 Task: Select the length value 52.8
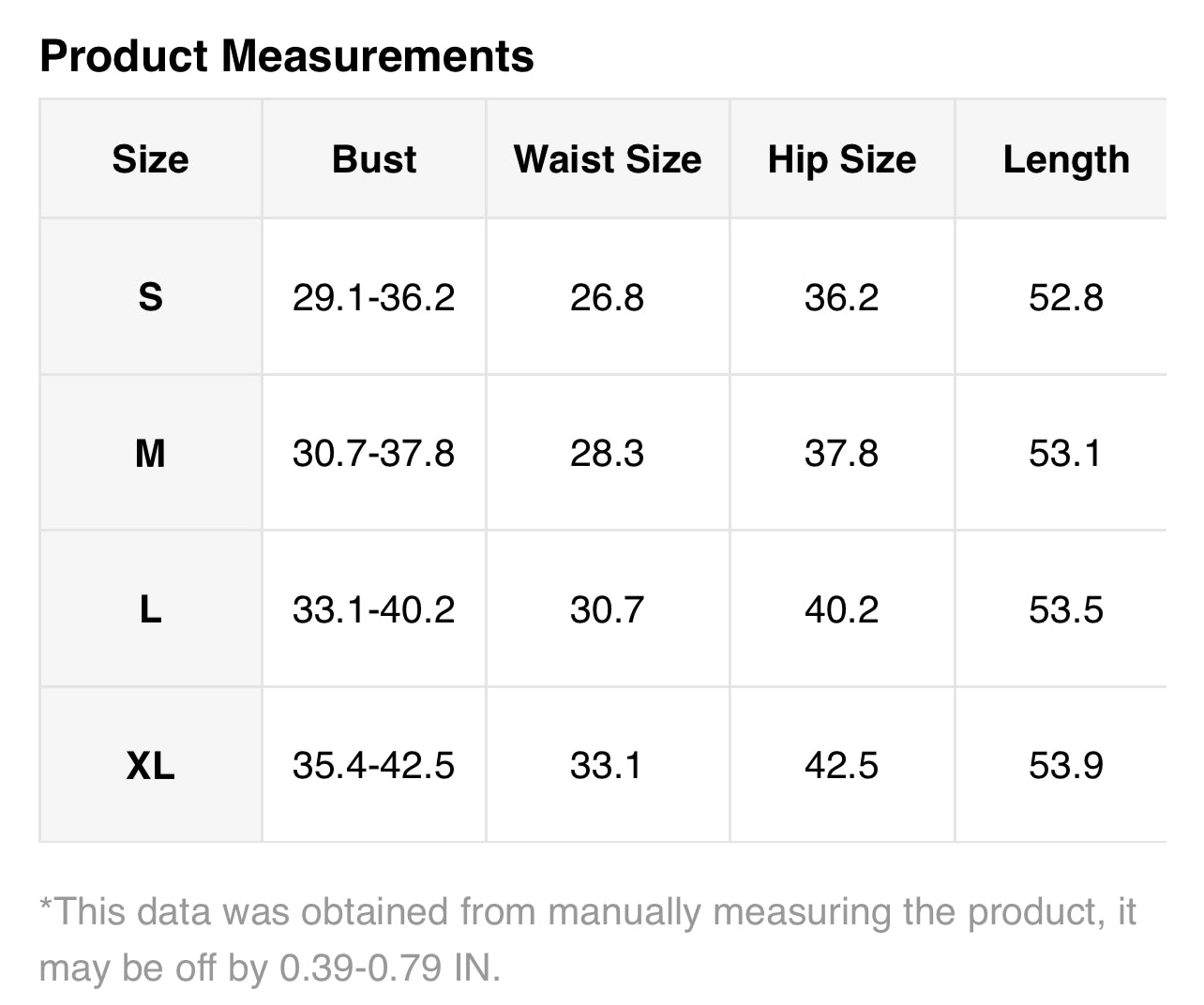click(1066, 297)
